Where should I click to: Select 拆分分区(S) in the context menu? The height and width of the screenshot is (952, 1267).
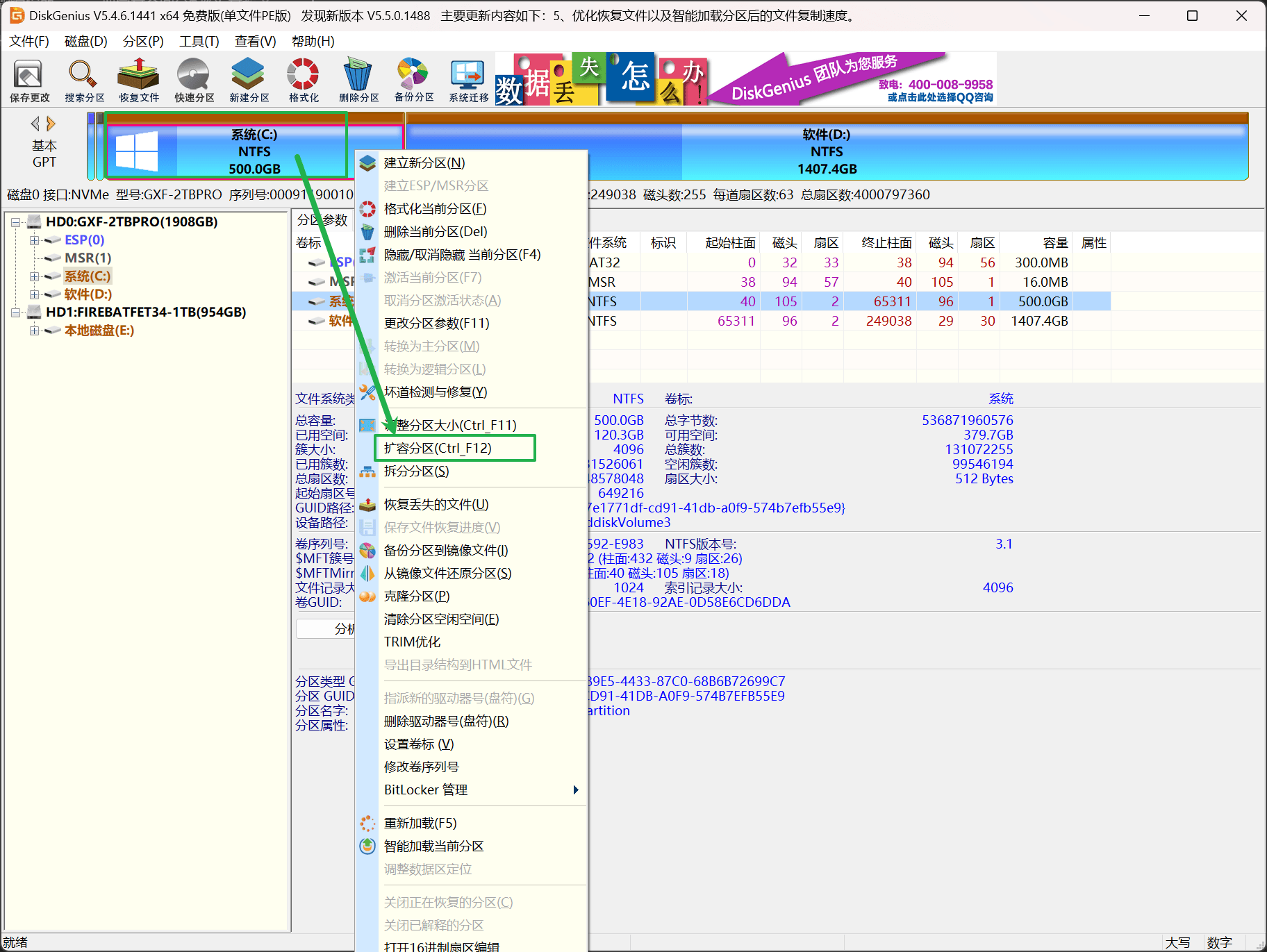tap(416, 471)
